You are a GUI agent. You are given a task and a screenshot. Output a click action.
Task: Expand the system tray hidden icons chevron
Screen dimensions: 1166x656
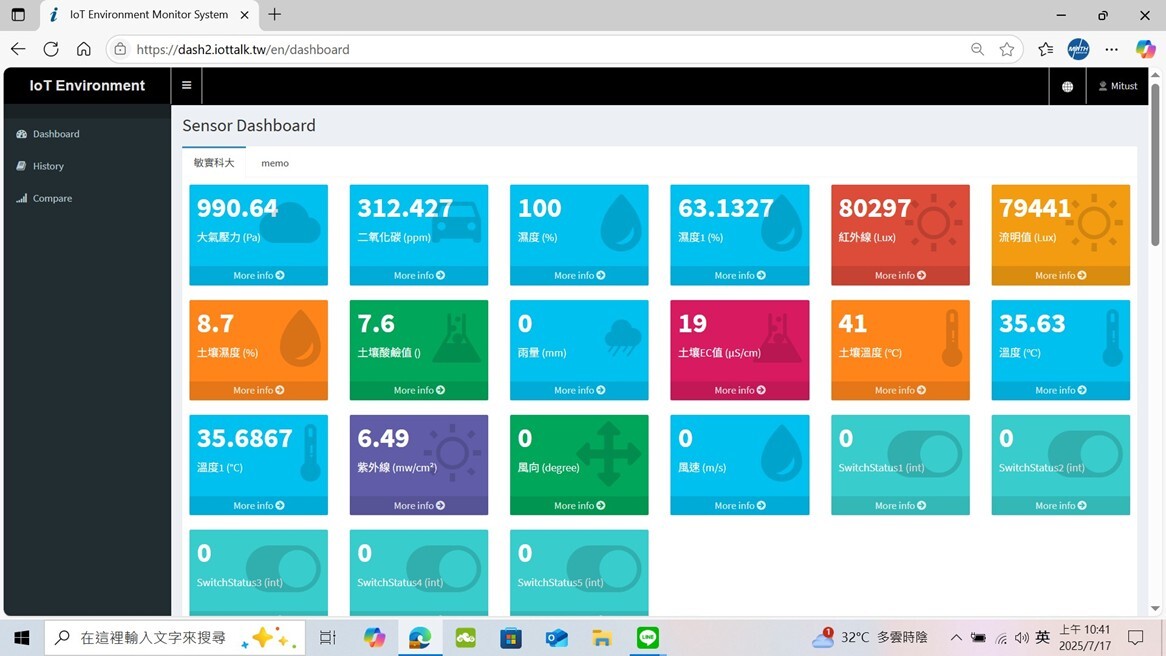(x=956, y=638)
